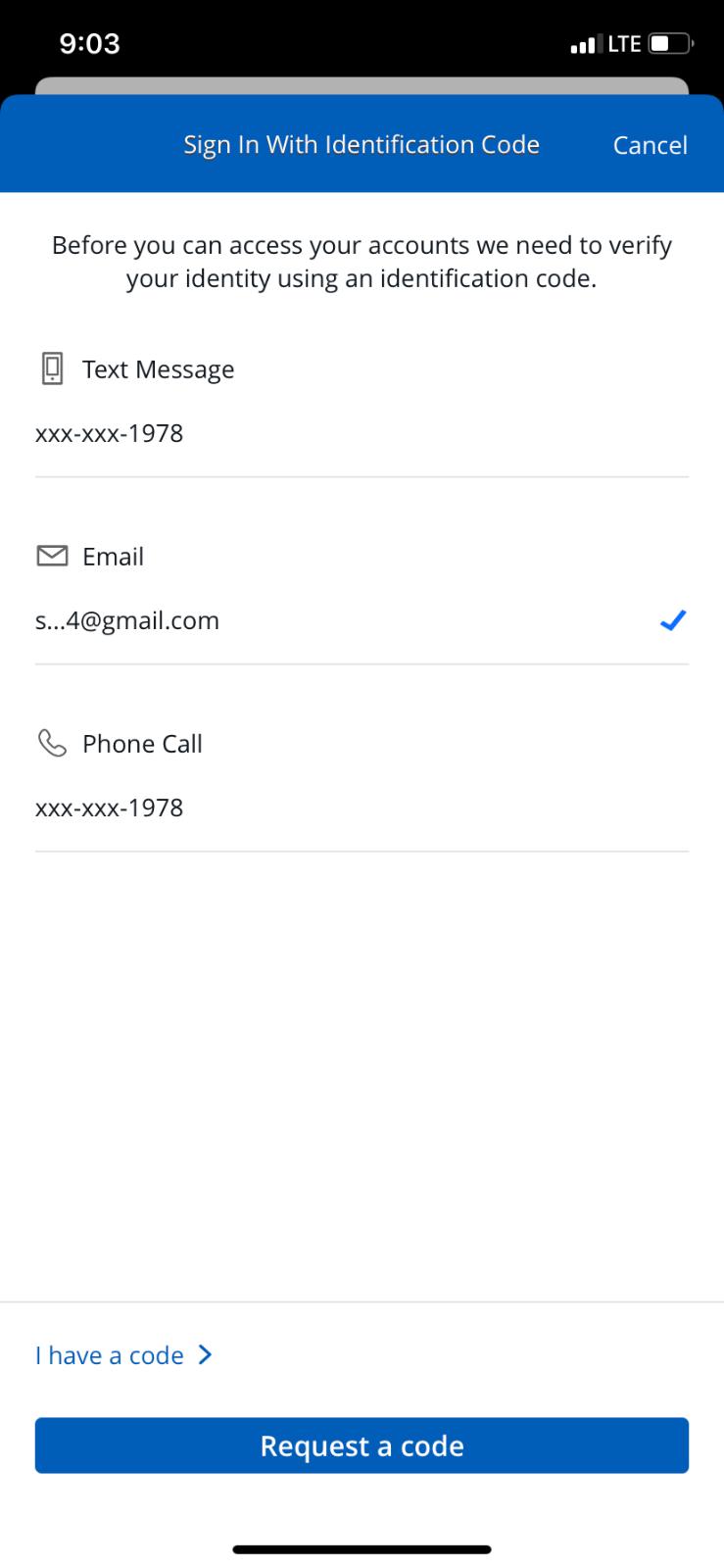724x1568 pixels.
Task: Tap the envelope icon beside Email
Action: pos(52,556)
